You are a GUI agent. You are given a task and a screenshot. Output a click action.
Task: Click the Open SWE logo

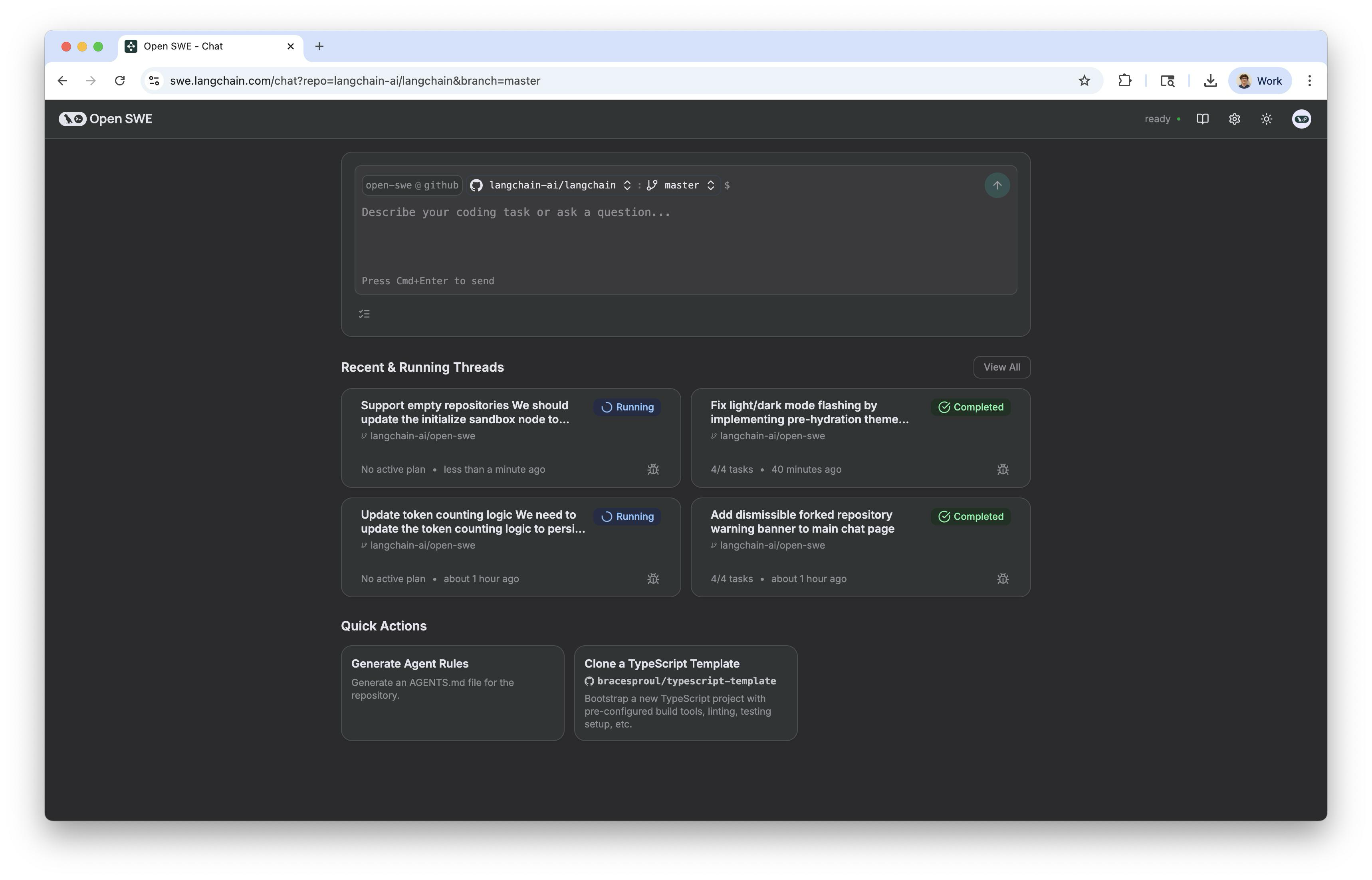point(106,119)
